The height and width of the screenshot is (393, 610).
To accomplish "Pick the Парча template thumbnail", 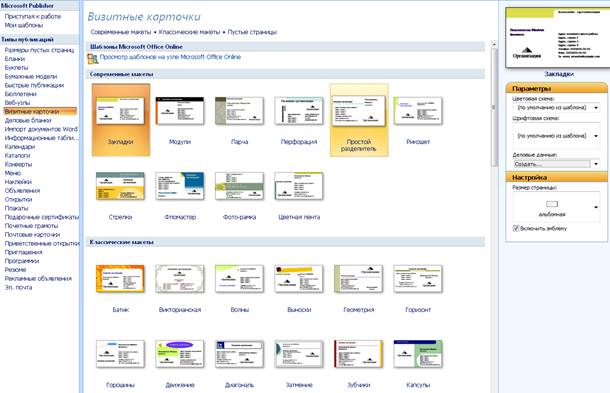I will [239, 111].
